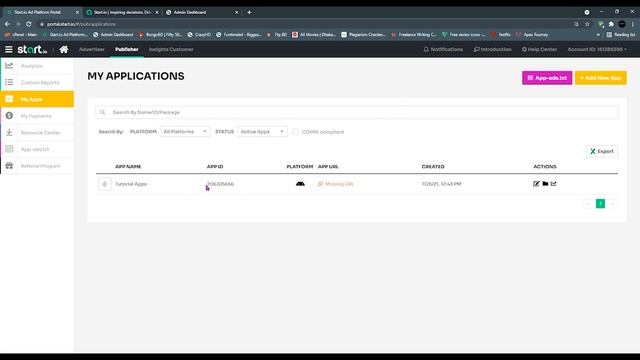Click the Tutorial Apps app name

click(x=131, y=184)
